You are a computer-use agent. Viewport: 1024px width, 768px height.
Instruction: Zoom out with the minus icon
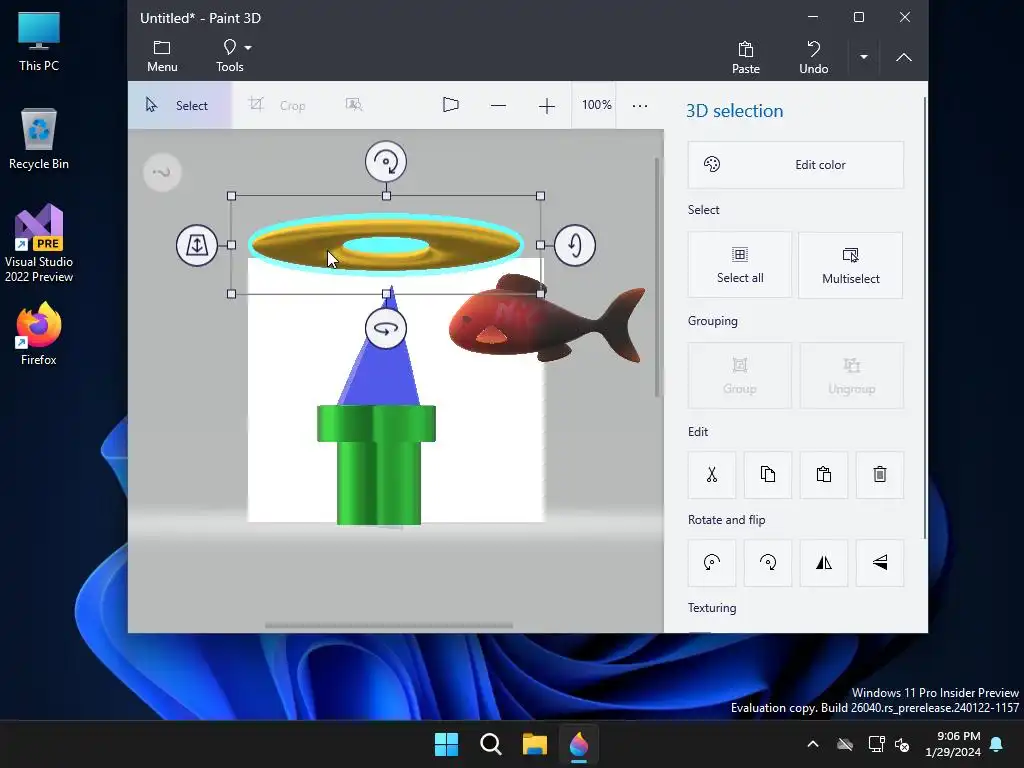[x=498, y=106]
